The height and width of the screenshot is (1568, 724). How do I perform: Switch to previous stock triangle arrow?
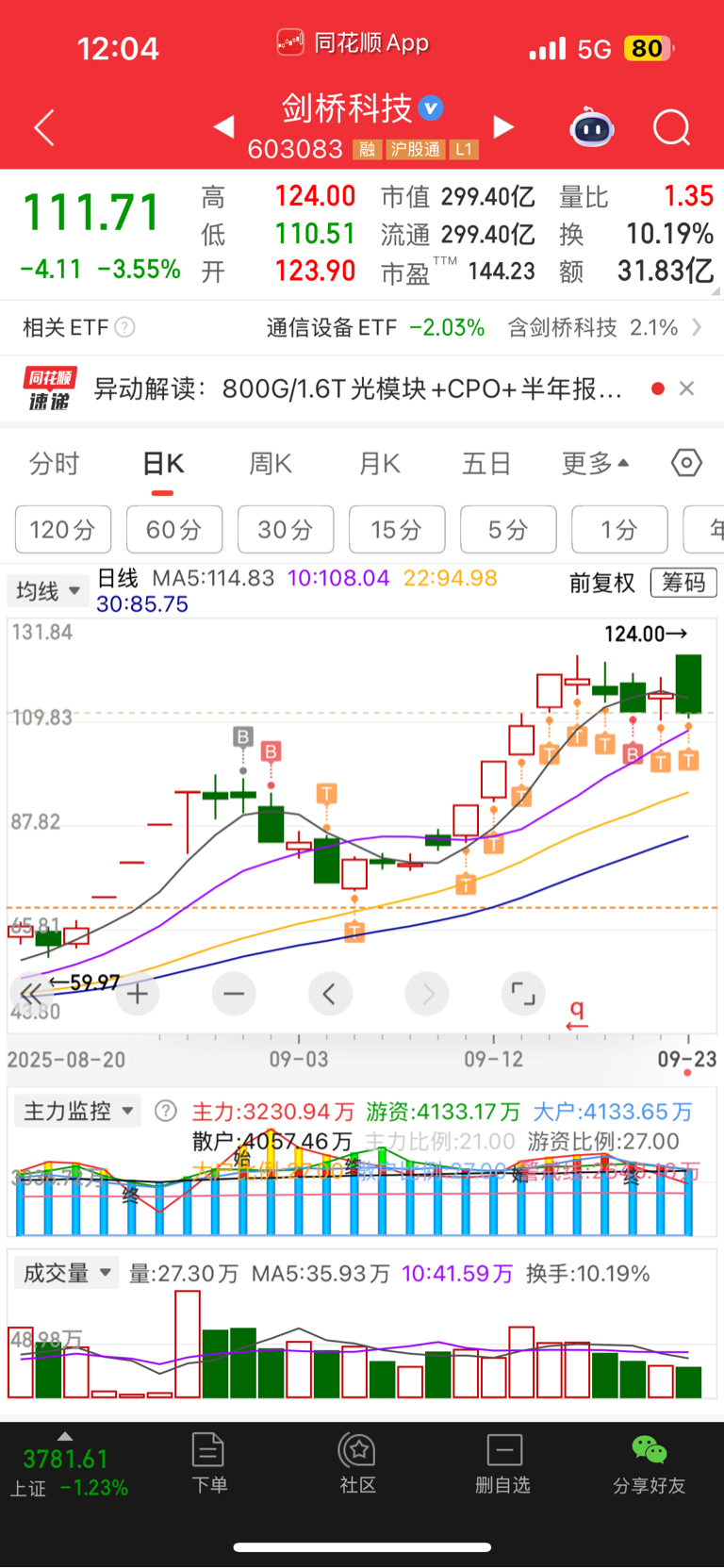[x=223, y=126]
